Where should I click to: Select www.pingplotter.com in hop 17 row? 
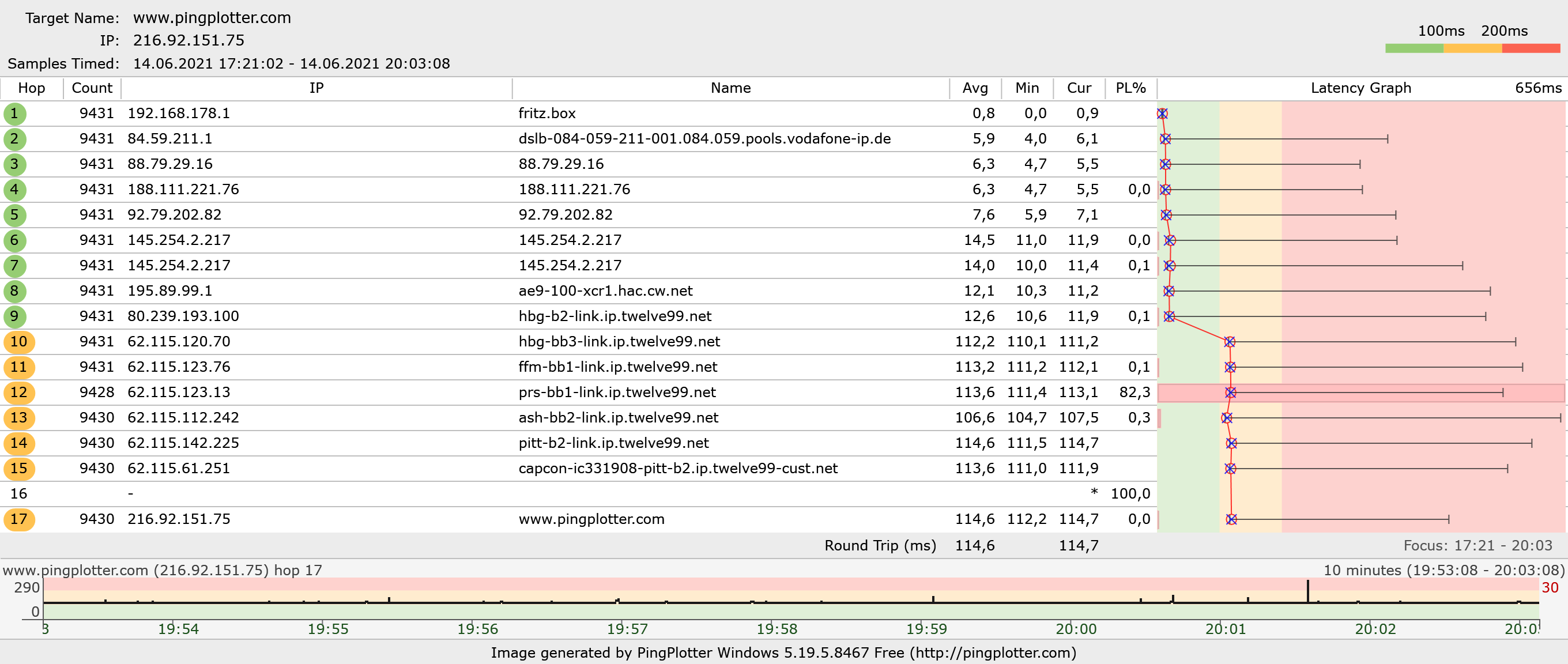591,519
